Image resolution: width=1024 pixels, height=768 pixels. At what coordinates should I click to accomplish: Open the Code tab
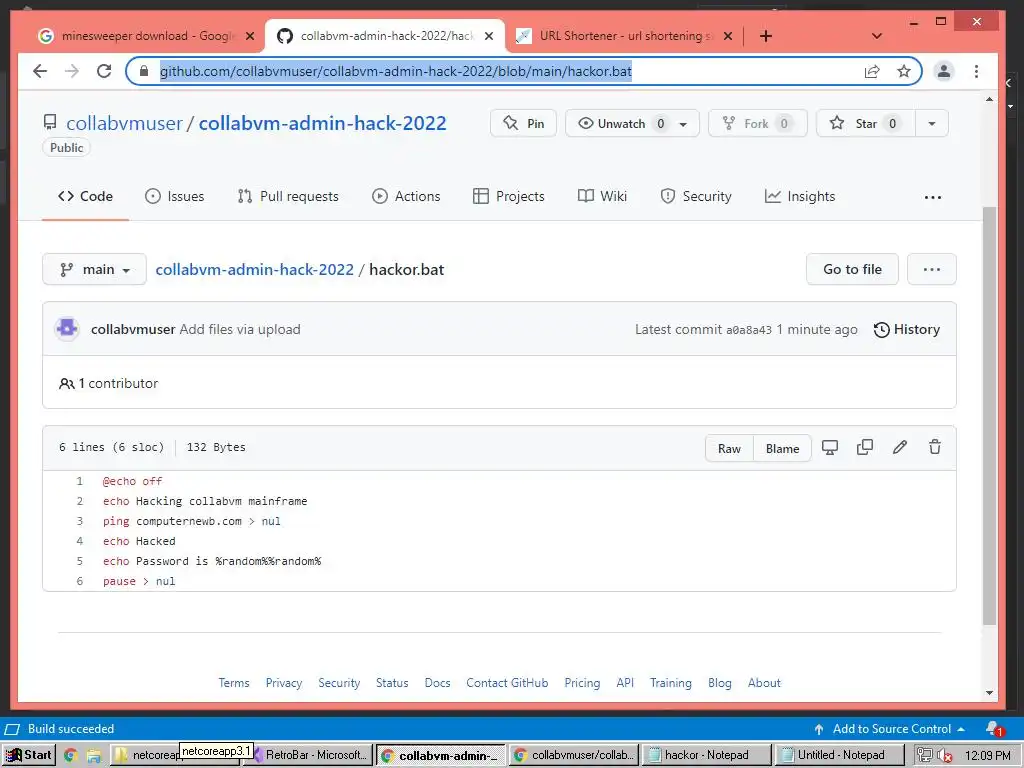coord(86,197)
